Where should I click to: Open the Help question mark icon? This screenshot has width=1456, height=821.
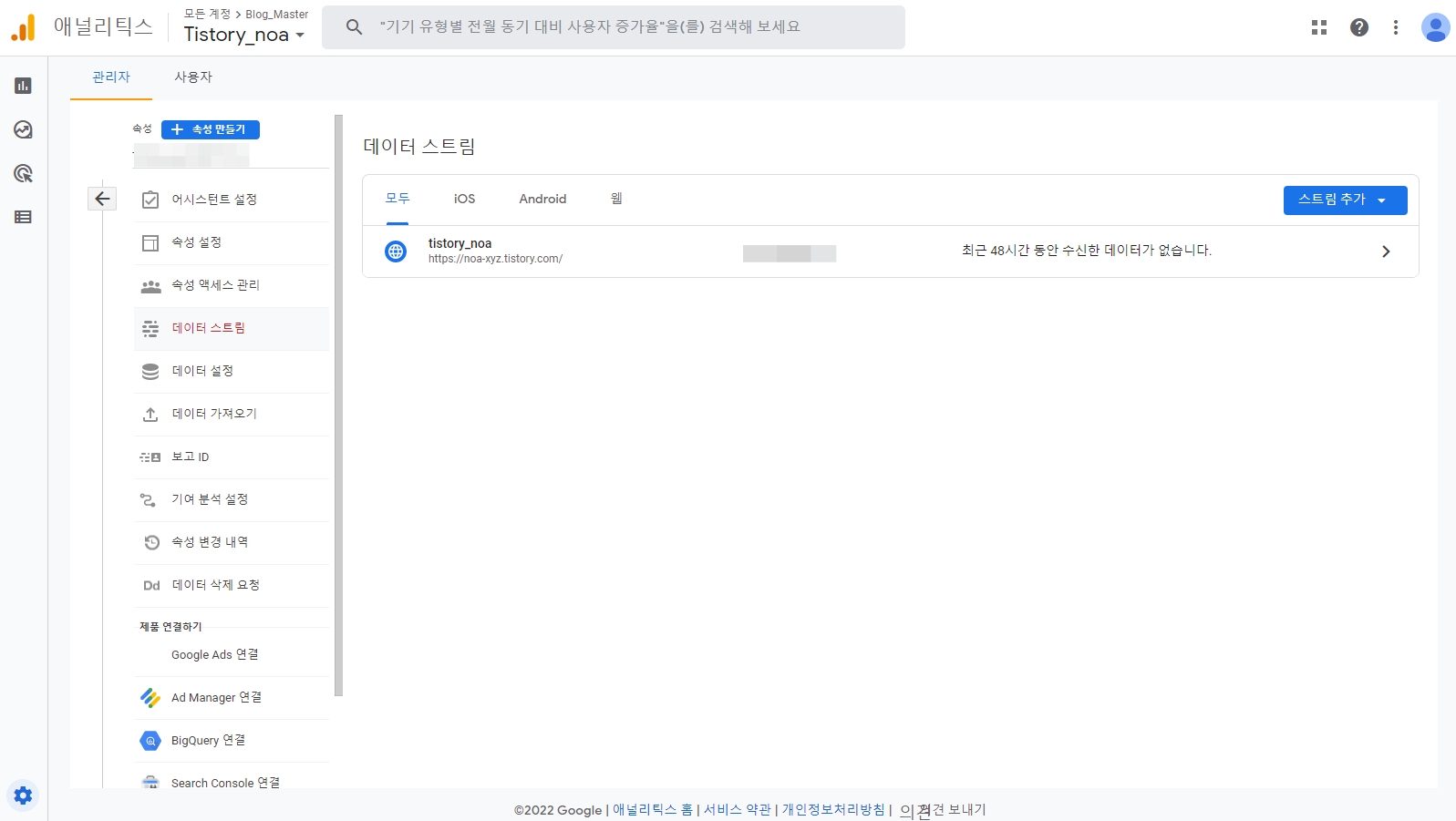1359,27
